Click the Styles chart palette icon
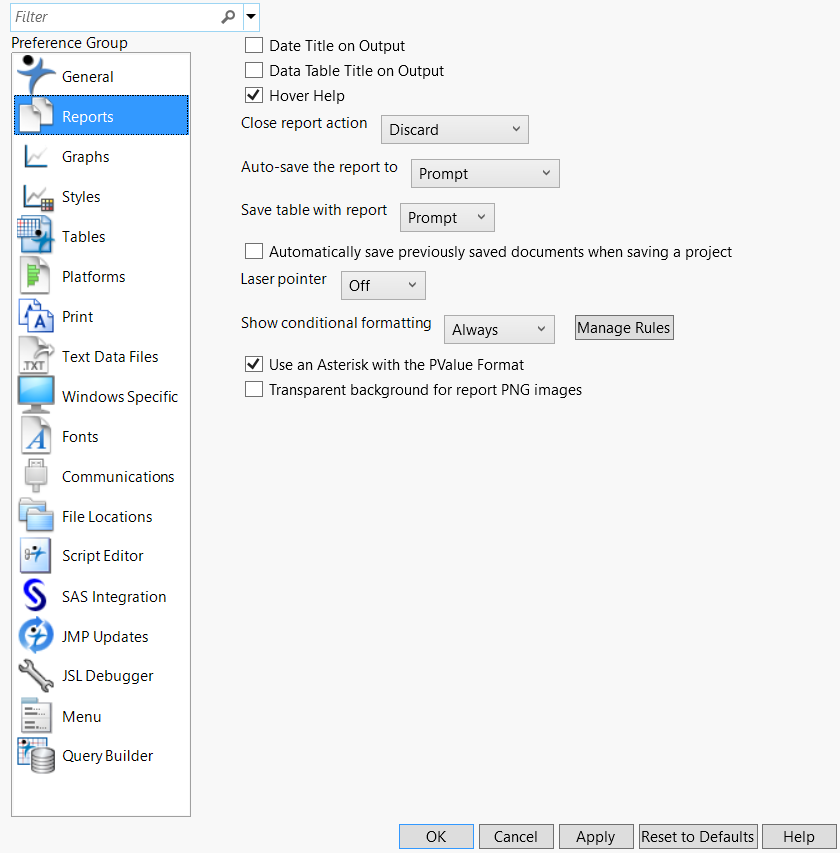The width and height of the screenshot is (840, 853). [37, 197]
